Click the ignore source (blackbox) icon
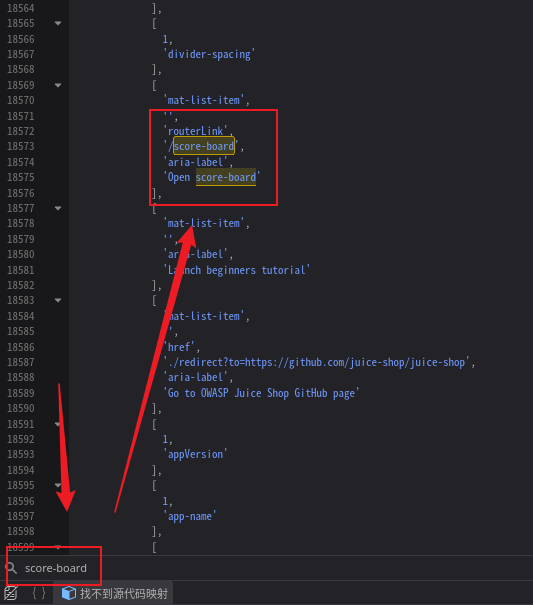This screenshot has height=605, width=533. (10, 593)
